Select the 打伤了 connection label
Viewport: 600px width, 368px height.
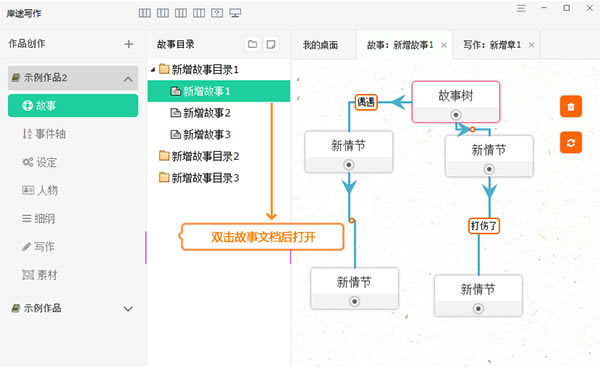pos(484,226)
